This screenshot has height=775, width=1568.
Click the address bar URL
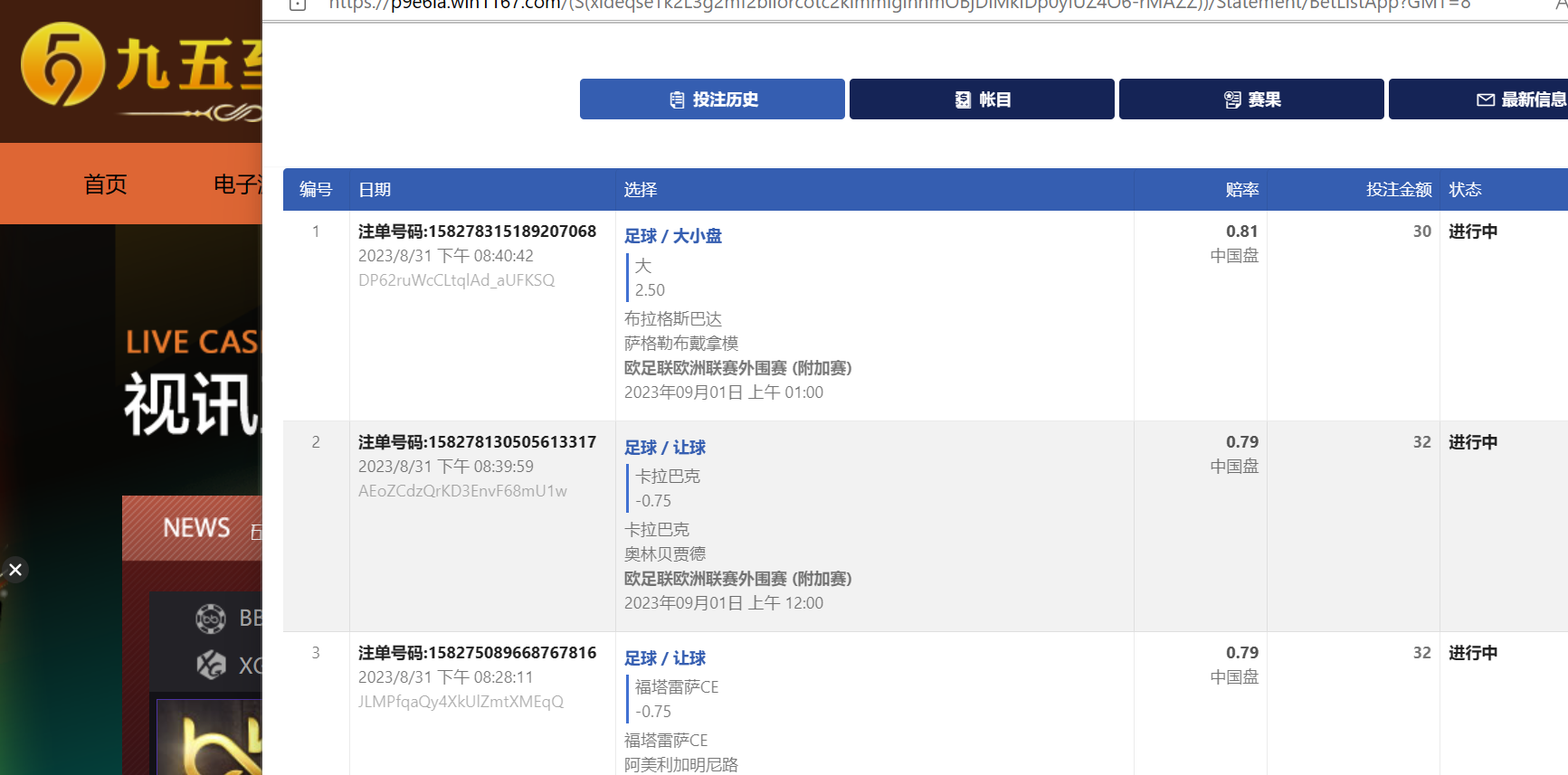899,5
